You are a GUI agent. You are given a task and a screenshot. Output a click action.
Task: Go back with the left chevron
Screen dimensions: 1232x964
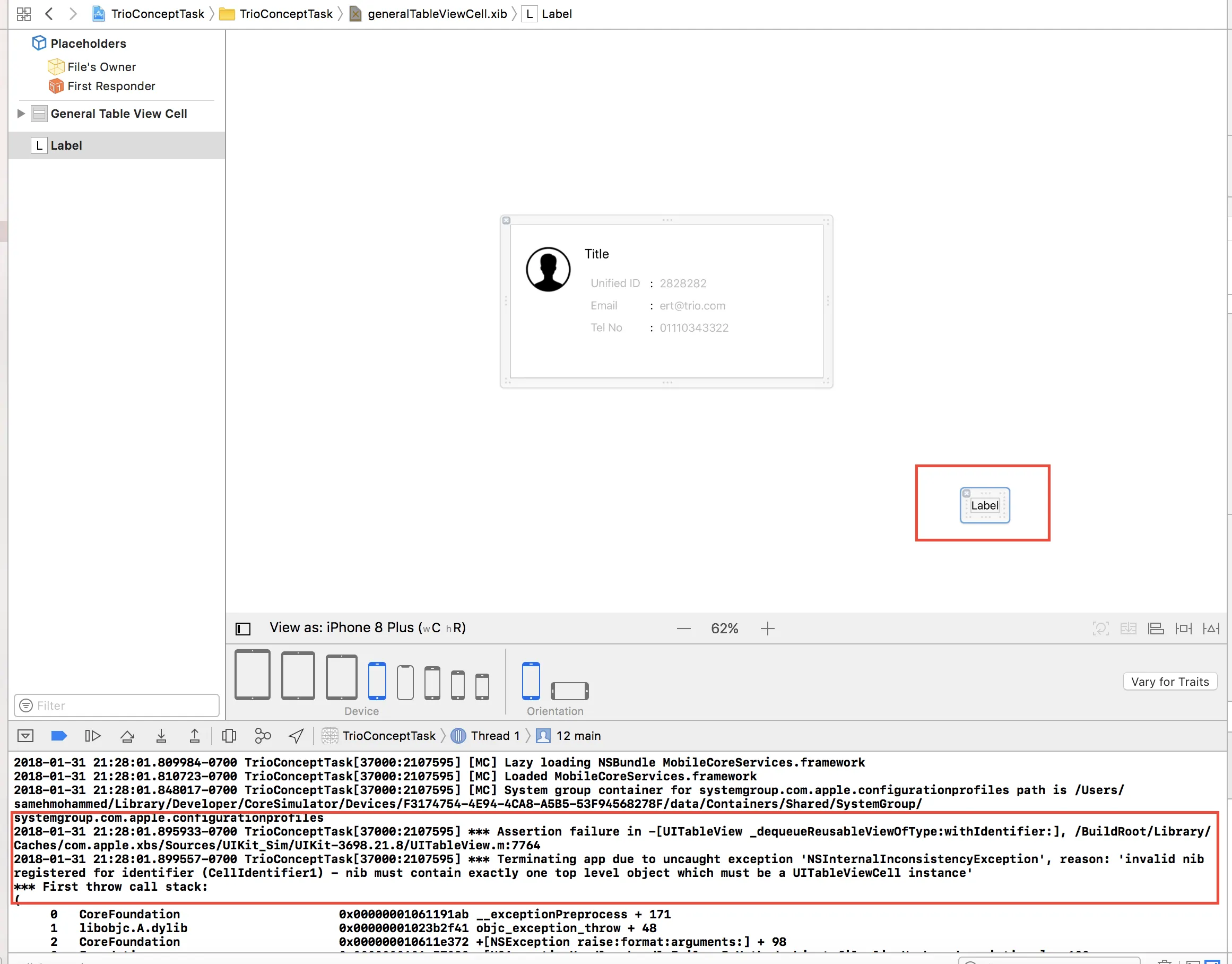click(x=50, y=14)
